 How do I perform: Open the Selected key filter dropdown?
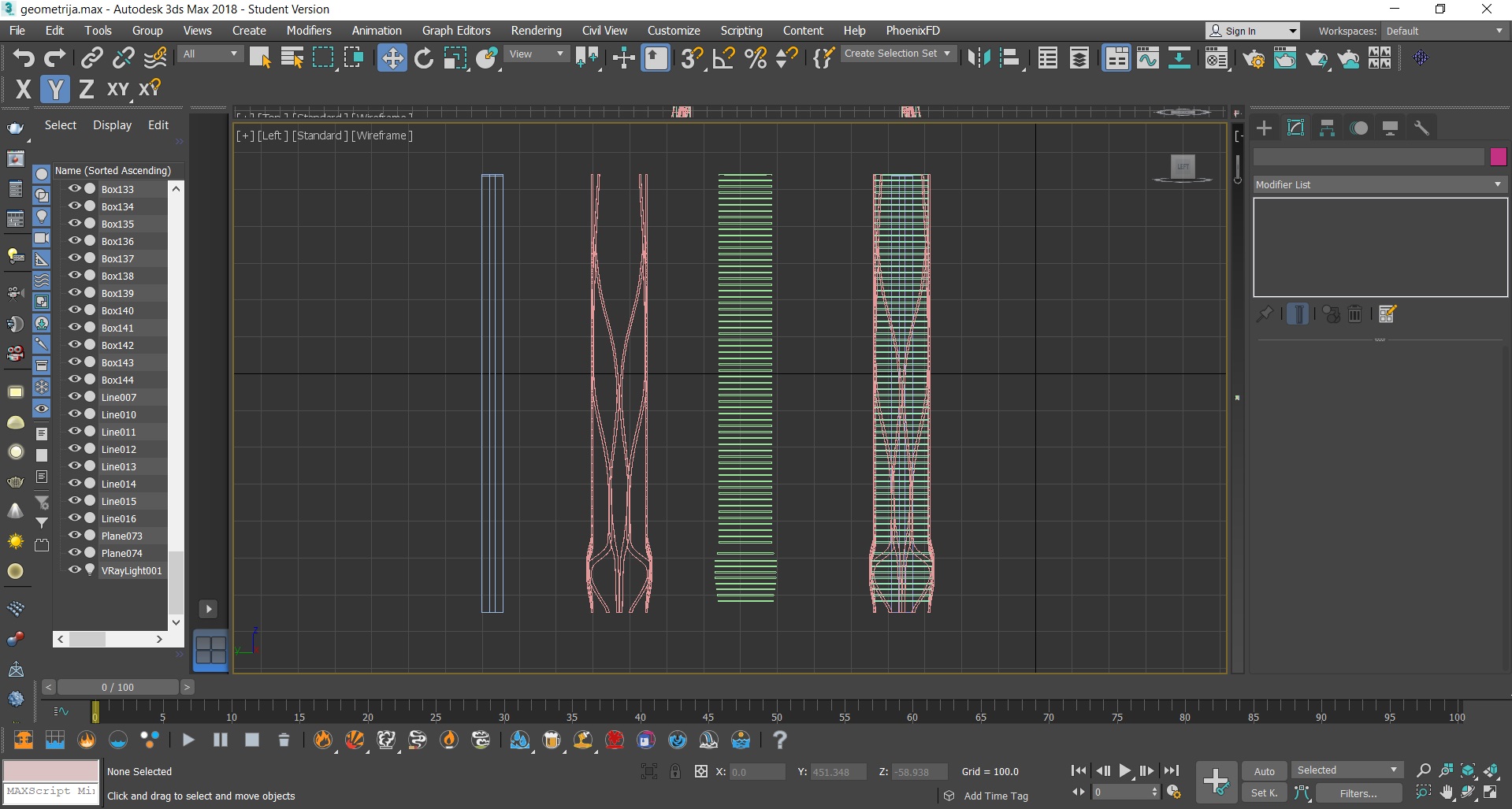(x=1347, y=770)
